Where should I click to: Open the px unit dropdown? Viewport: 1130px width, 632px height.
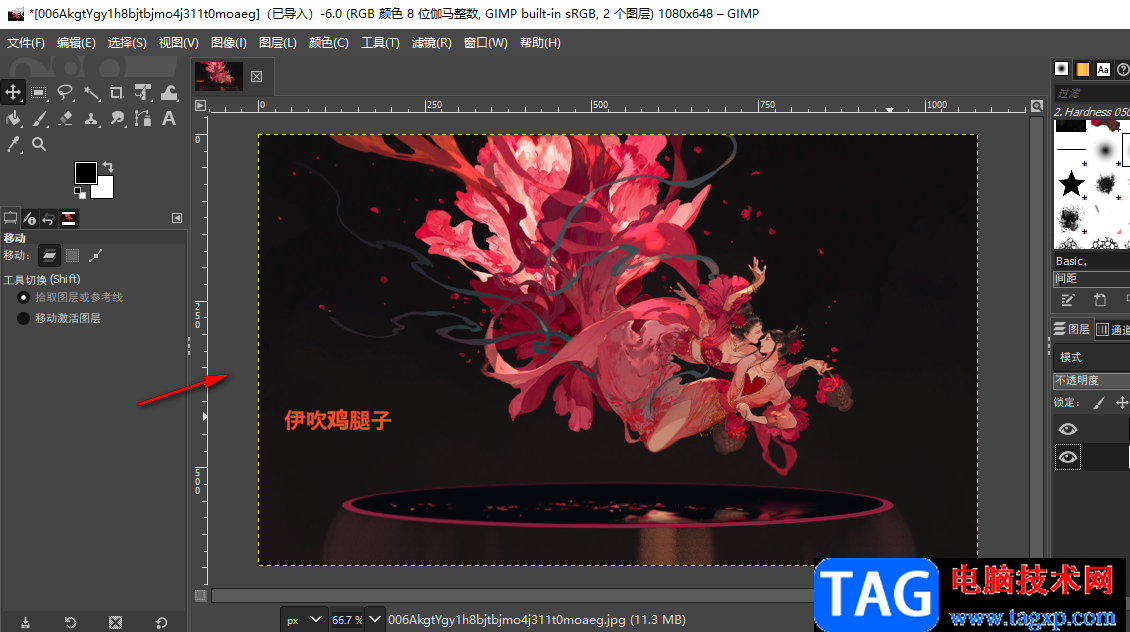(x=303, y=620)
